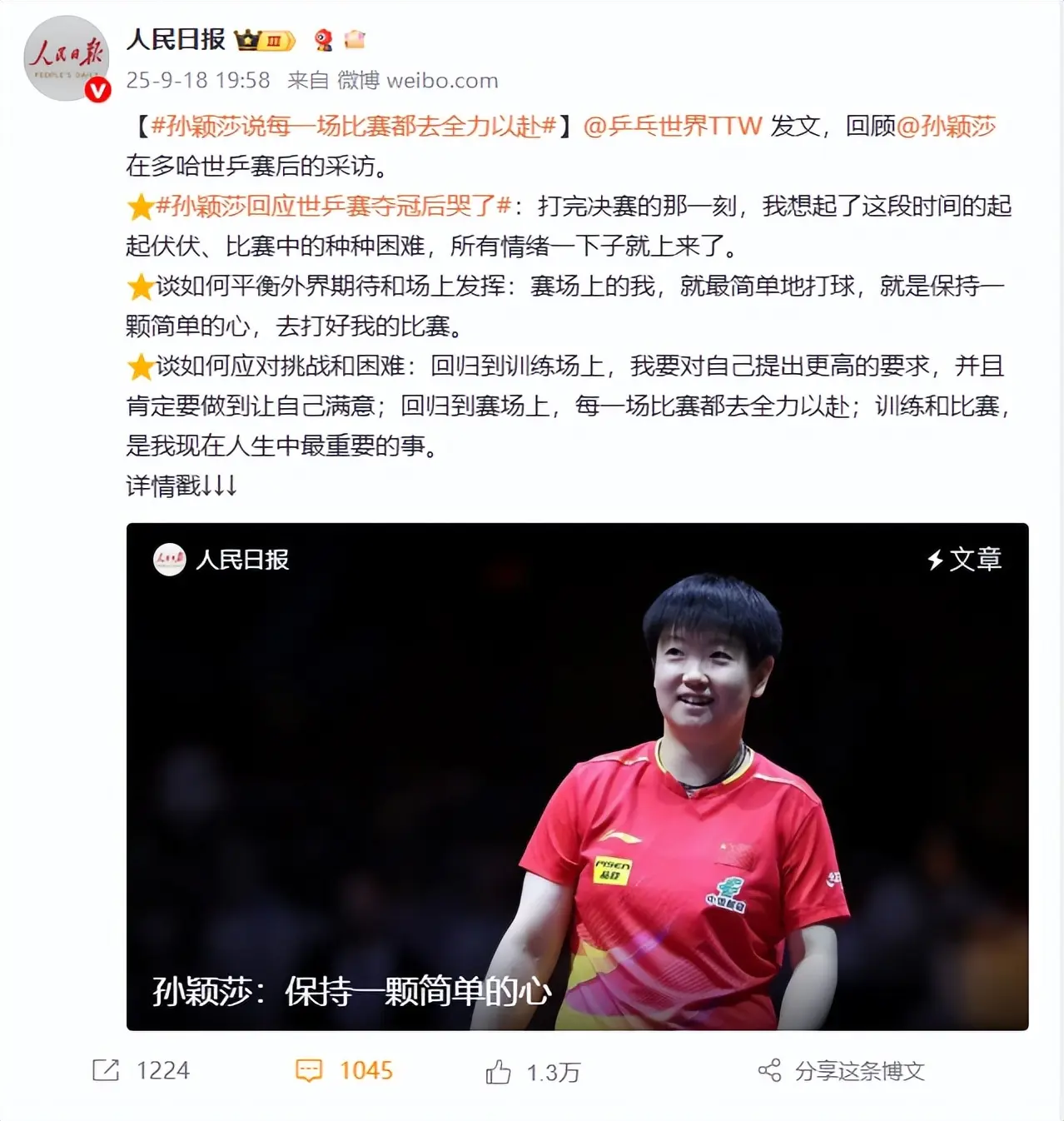Image resolution: width=1064 pixels, height=1121 pixels.
Task: Click the 25-9-18 19:58 post timestamp
Action: click(198, 80)
